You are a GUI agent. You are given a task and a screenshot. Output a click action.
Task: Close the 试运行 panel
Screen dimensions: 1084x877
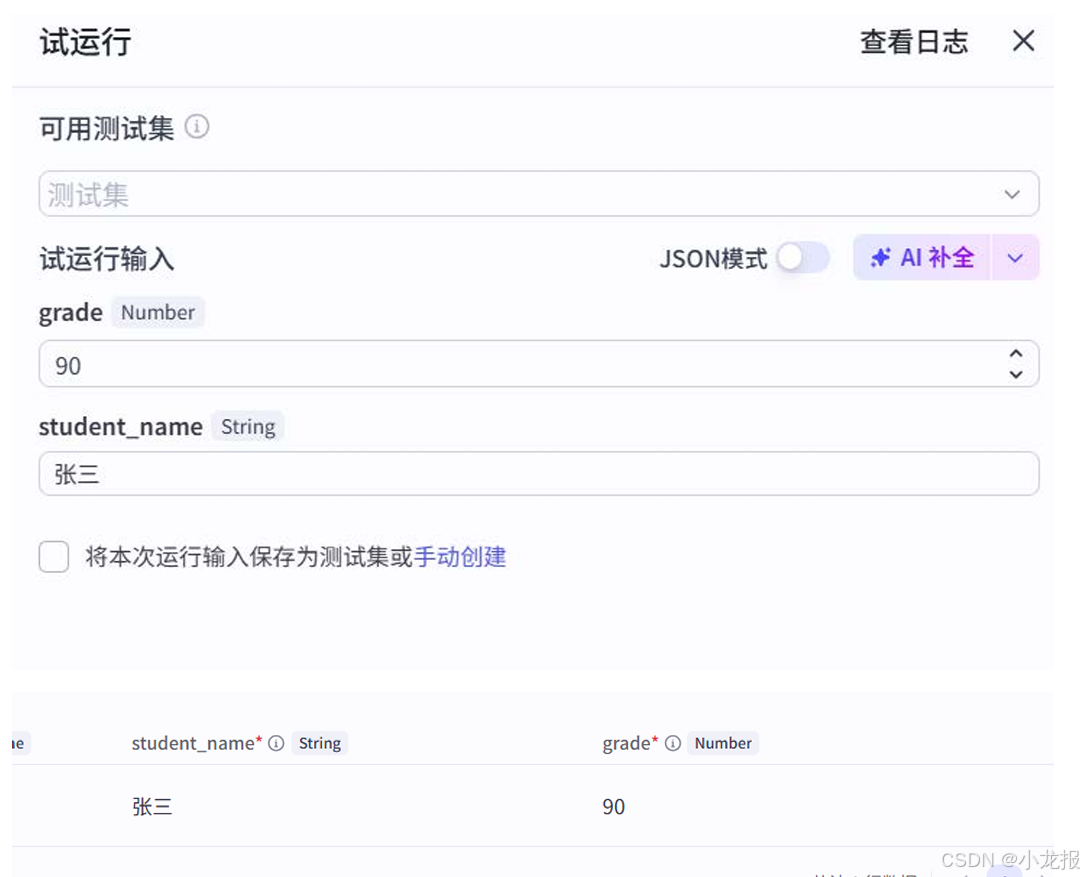1023,41
